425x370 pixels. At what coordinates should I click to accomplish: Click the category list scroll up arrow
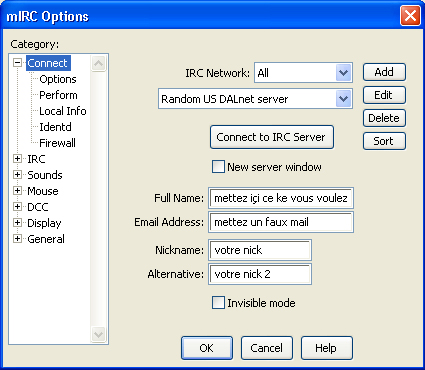click(x=99, y=63)
